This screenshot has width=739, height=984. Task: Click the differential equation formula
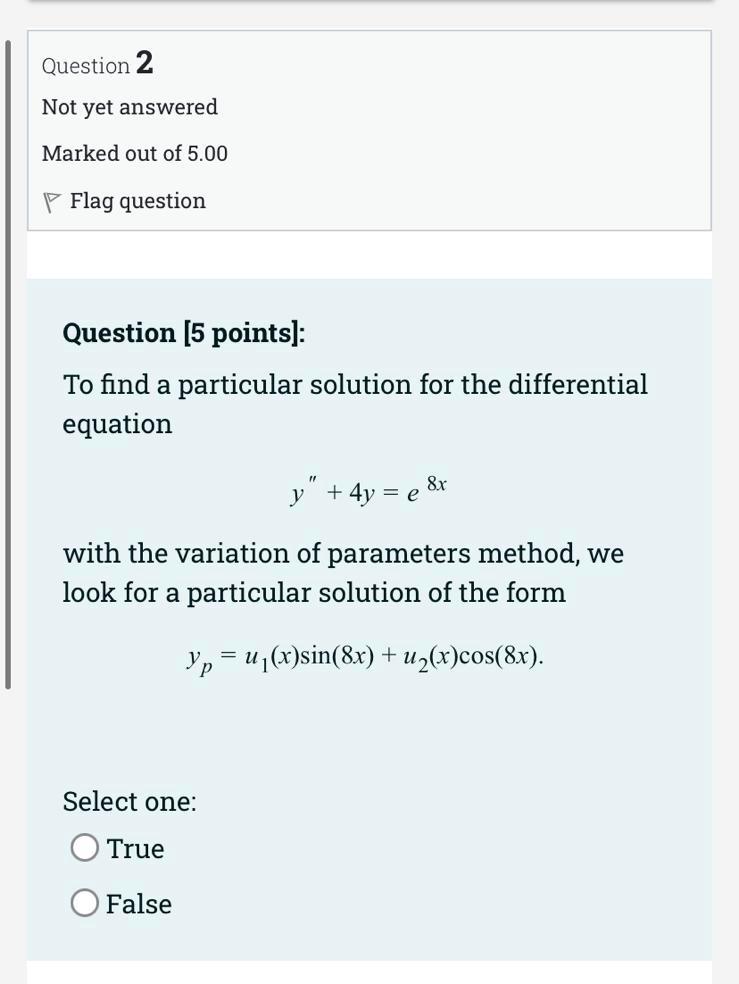point(368,490)
